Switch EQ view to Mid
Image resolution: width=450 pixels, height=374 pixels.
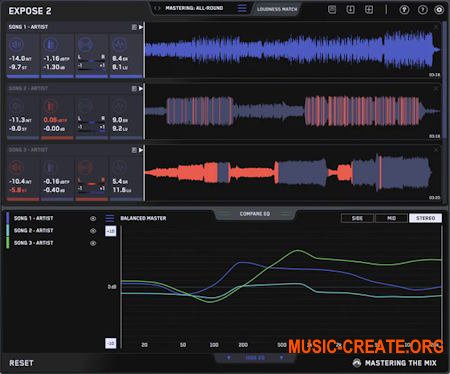[391, 218]
